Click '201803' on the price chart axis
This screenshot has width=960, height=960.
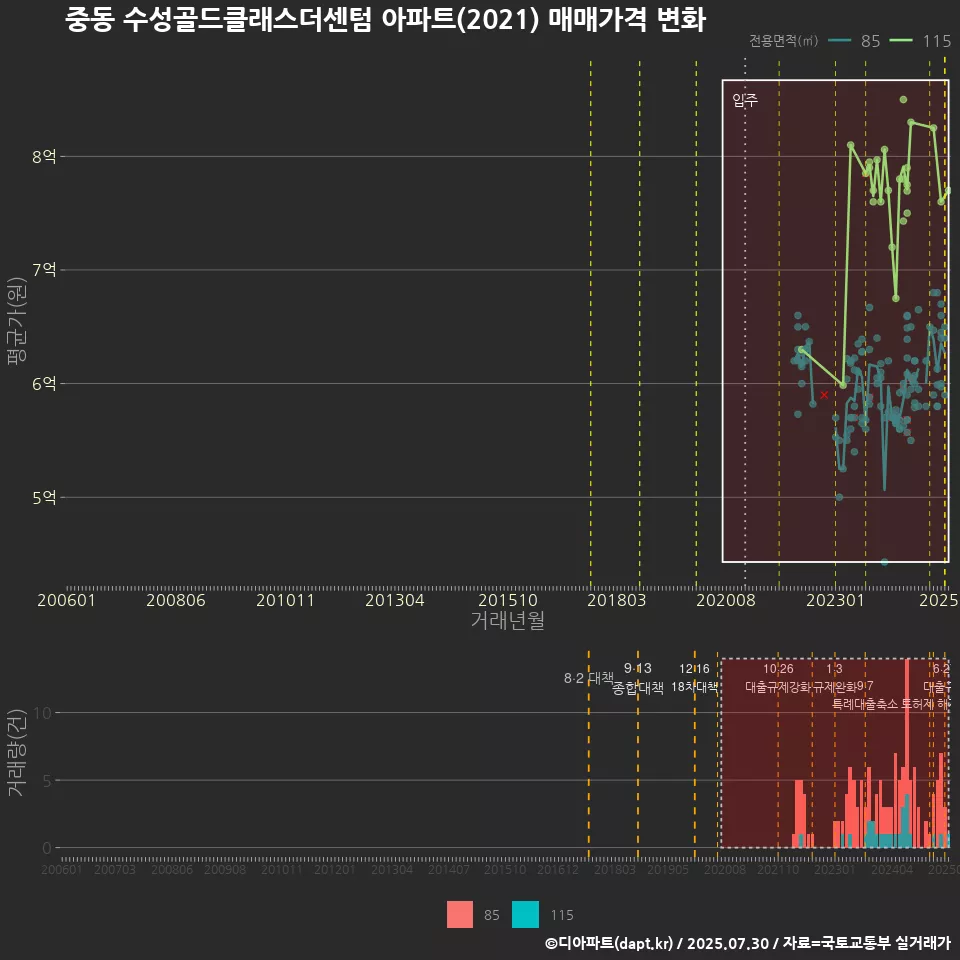[617, 600]
